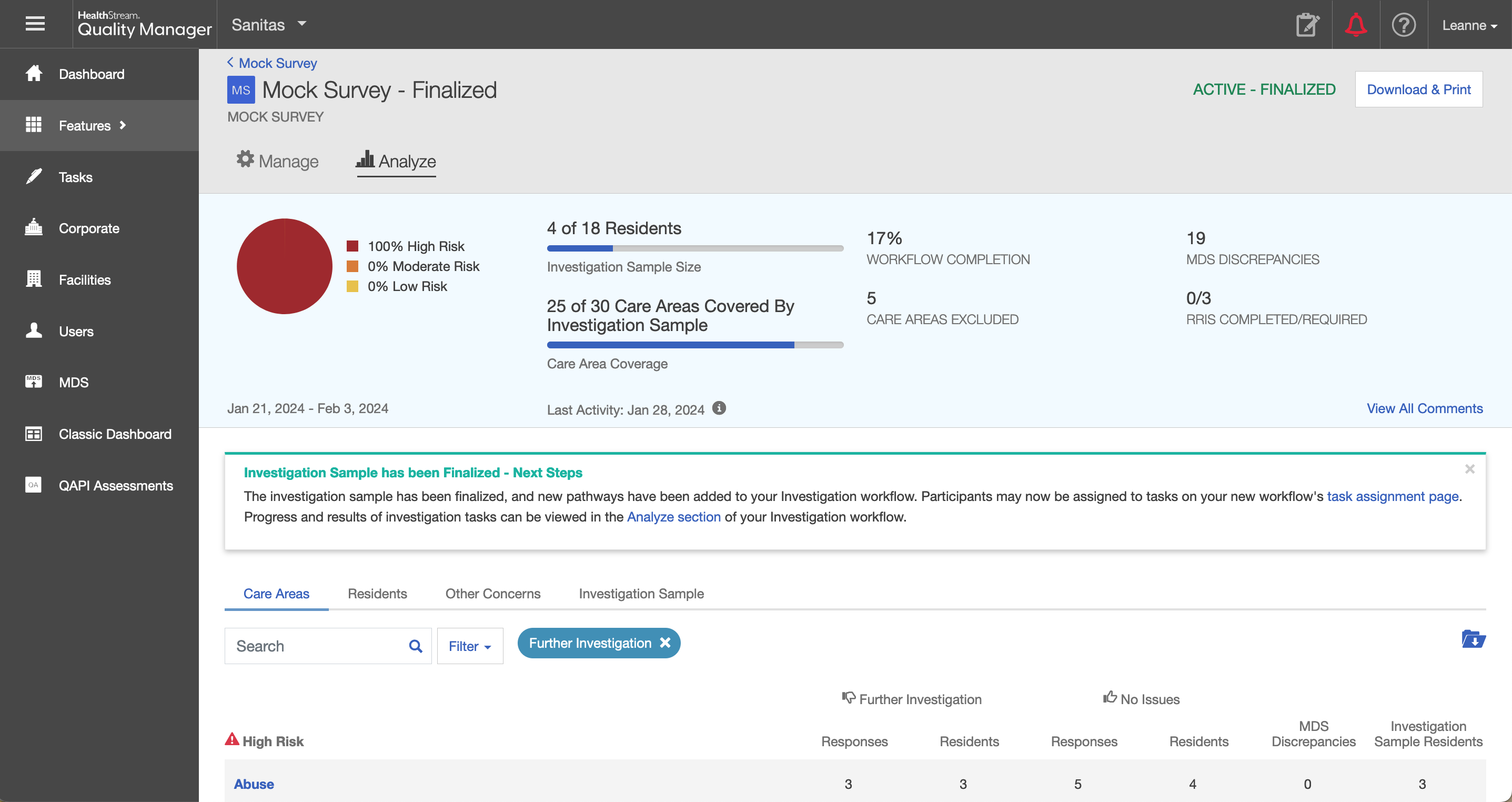The width and height of the screenshot is (1512, 802).
Task: Open the Abuse care area link
Action: [253, 784]
